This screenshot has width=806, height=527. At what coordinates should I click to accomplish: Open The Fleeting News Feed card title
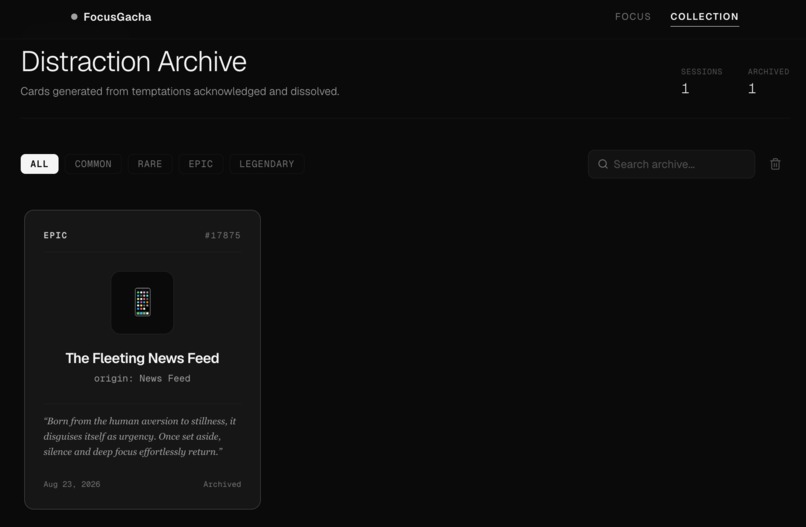point(142,358)
